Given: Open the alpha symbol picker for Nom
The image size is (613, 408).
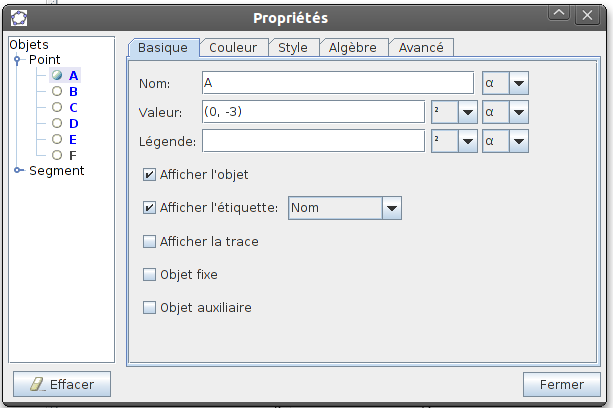Looking at the screenshot, I should pyautogui.click(x=504, y=83).
